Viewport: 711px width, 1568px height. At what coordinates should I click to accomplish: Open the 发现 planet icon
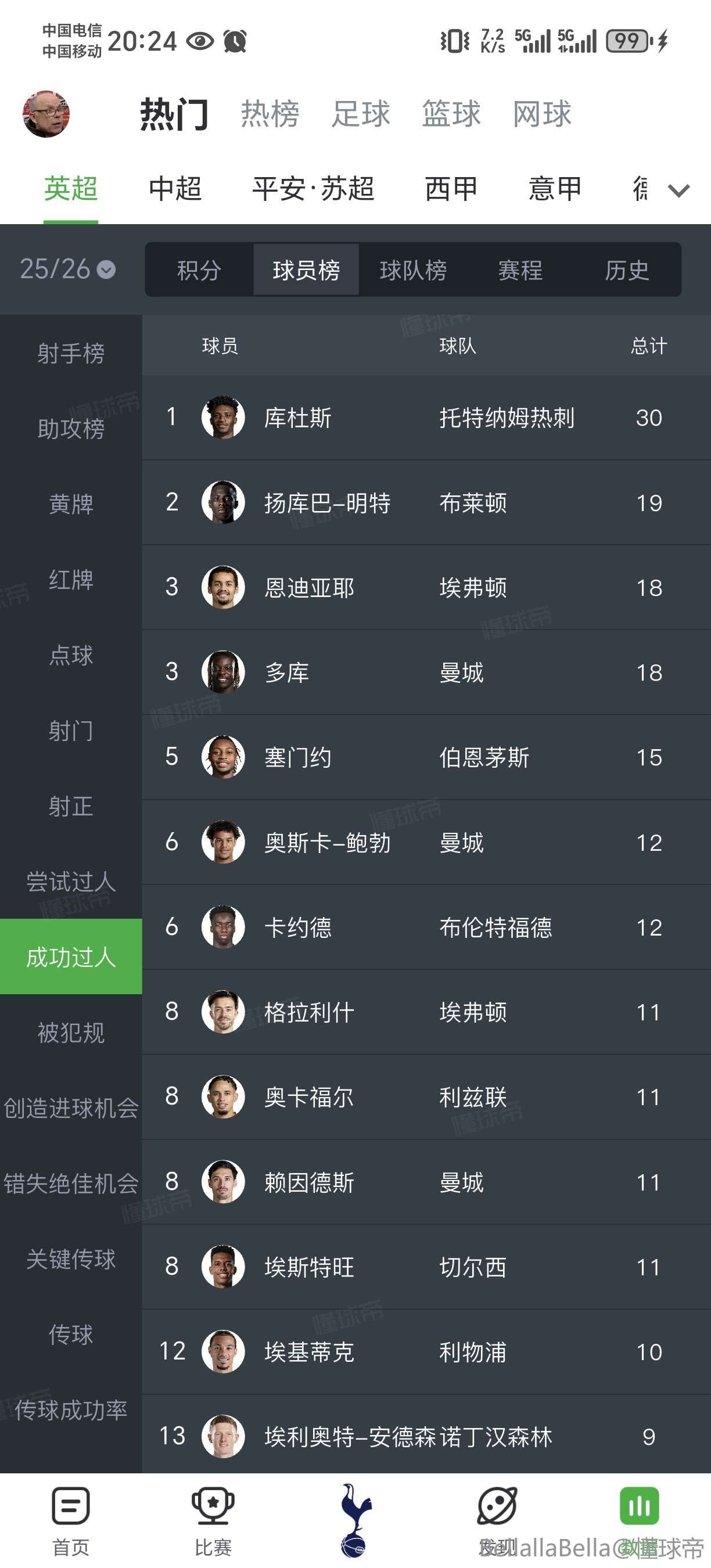(497, 1506)
